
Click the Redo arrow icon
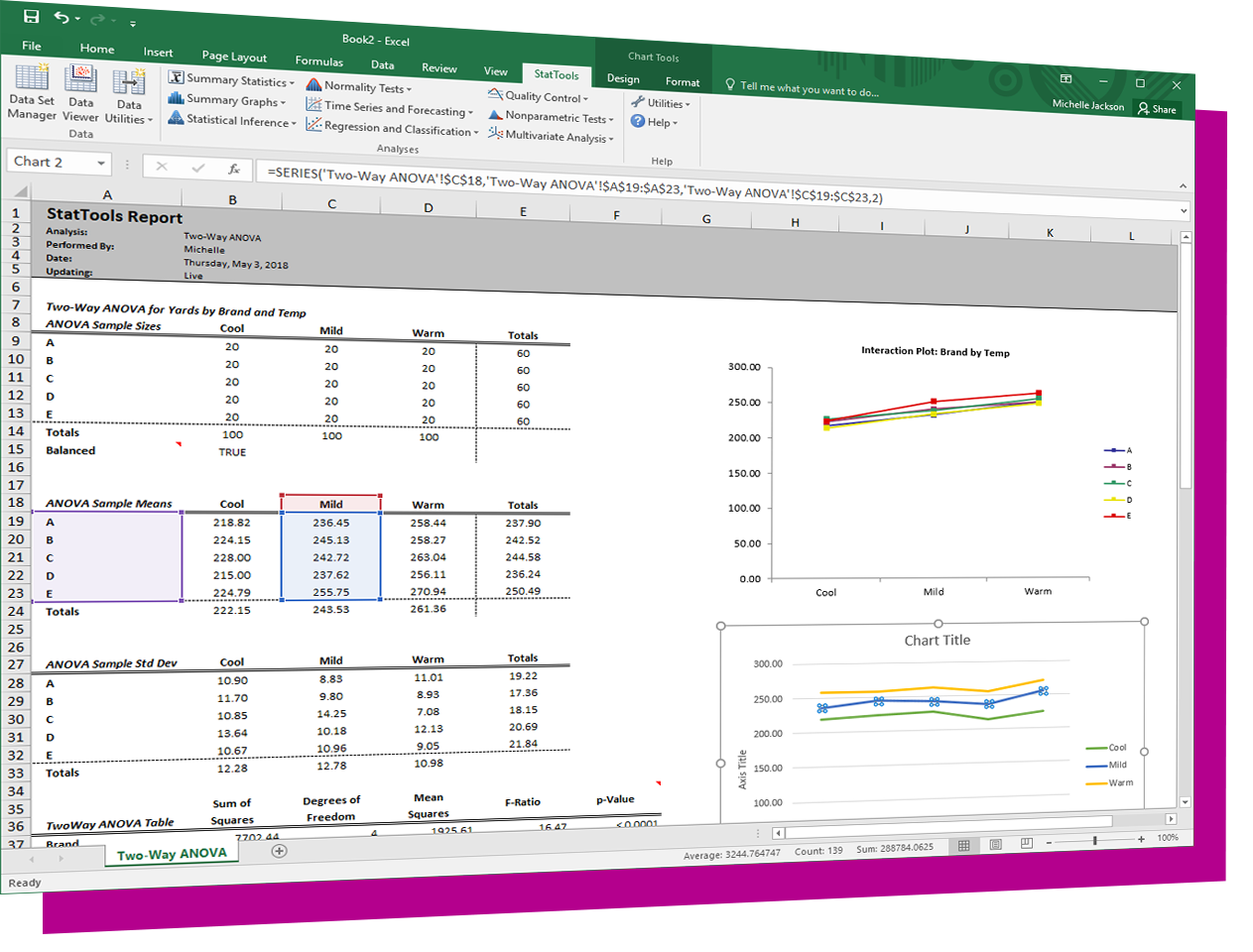click(97, 20)
